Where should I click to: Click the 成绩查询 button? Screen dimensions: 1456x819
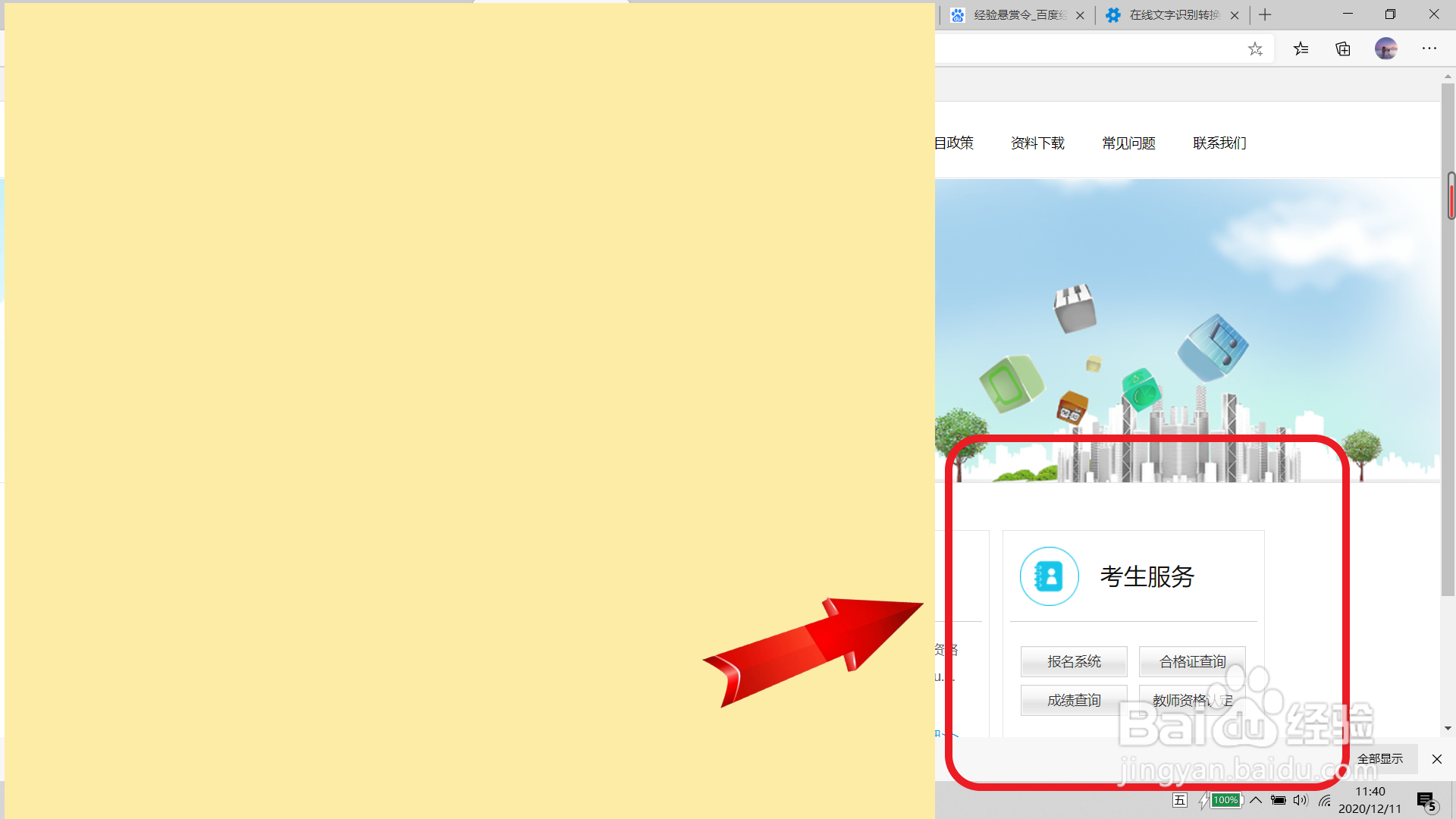pos(1074,700)
